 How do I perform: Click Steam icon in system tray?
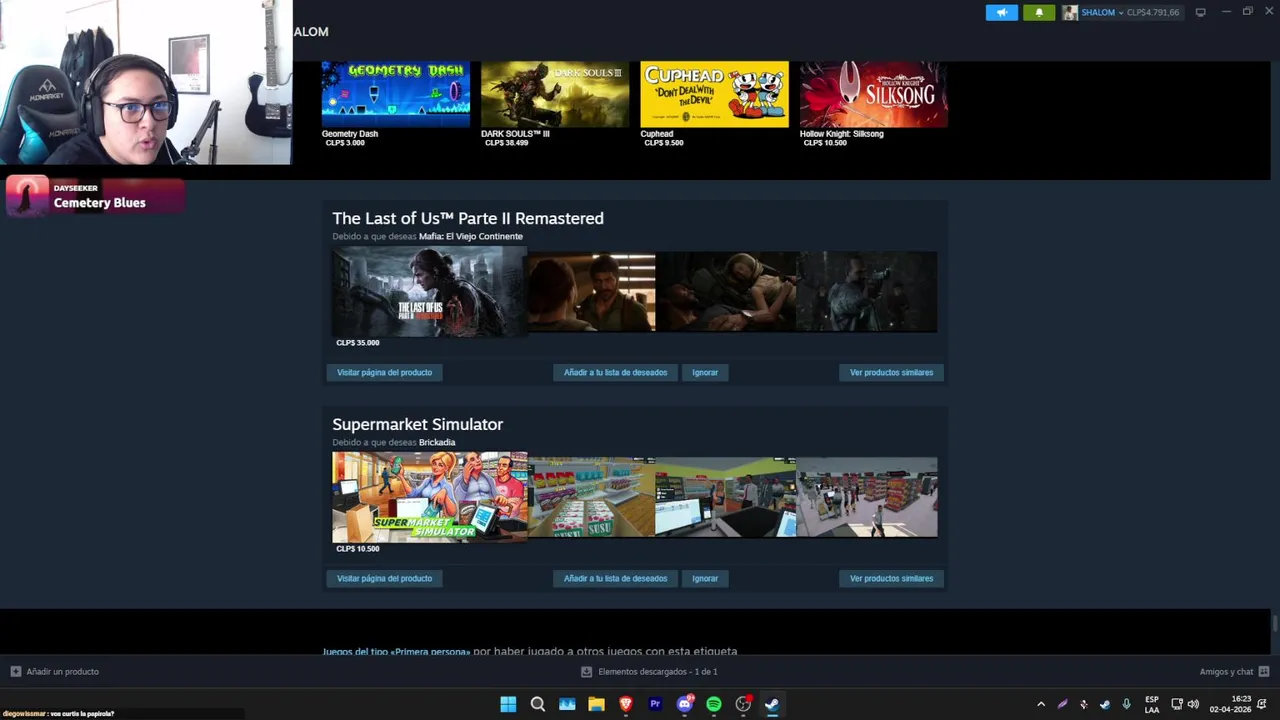(x=1105, y=704)
